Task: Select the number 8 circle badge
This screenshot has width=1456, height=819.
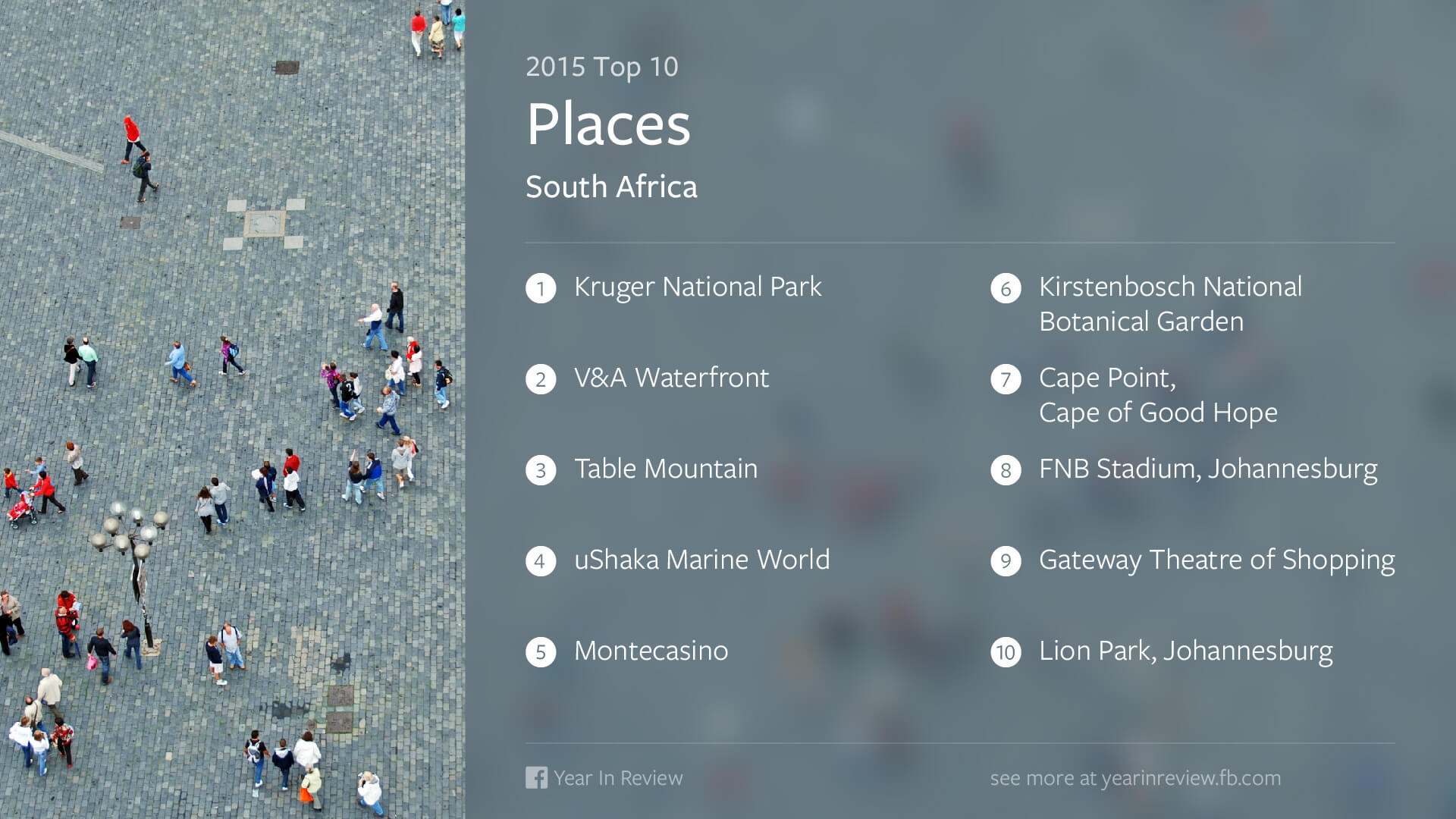Action: [x=1006, y=470]
